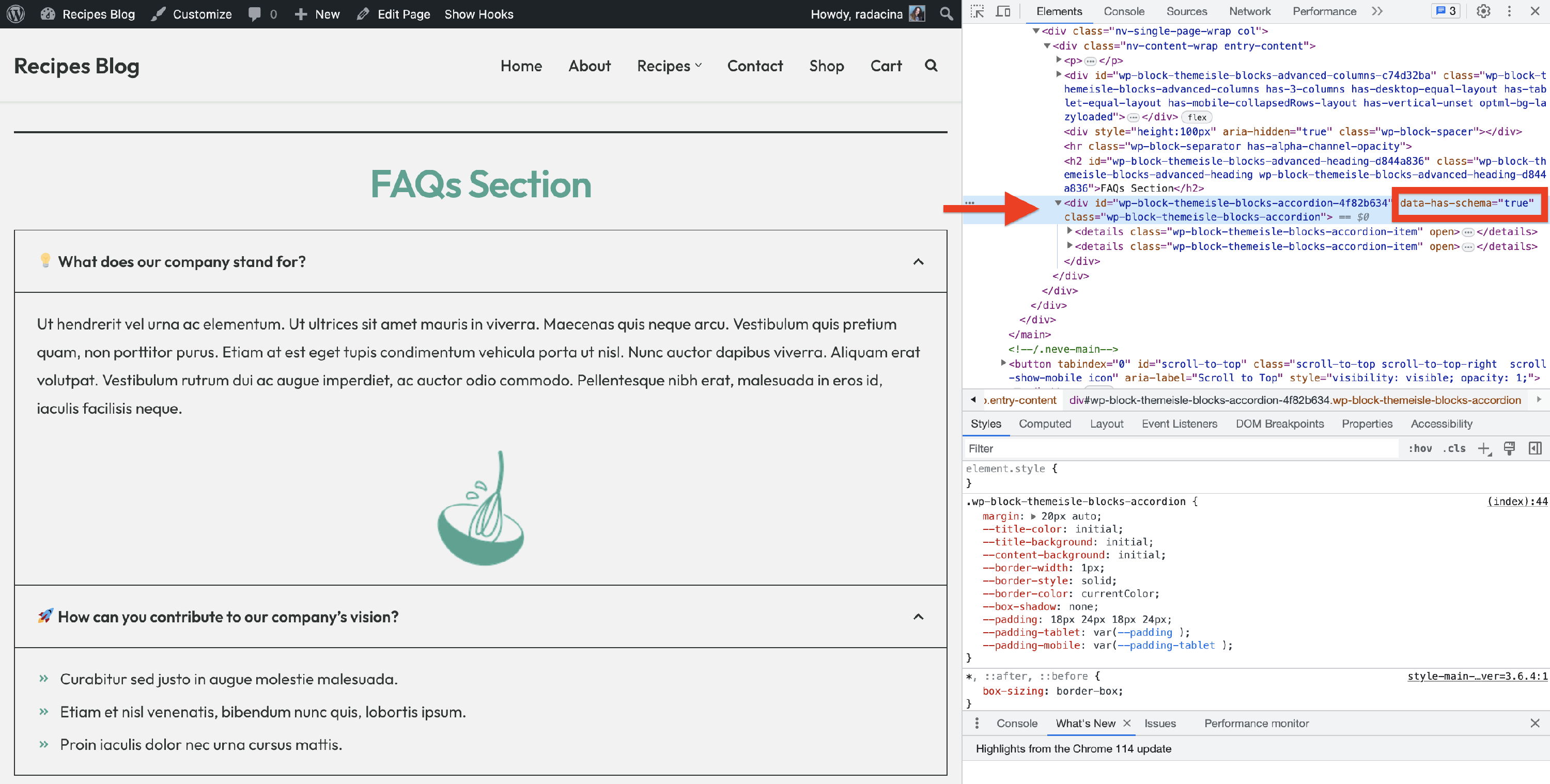This screenshot has height=784, width=1550.
Task: Click the WordPress logo in admin bar
Action: tap(16, 14)
